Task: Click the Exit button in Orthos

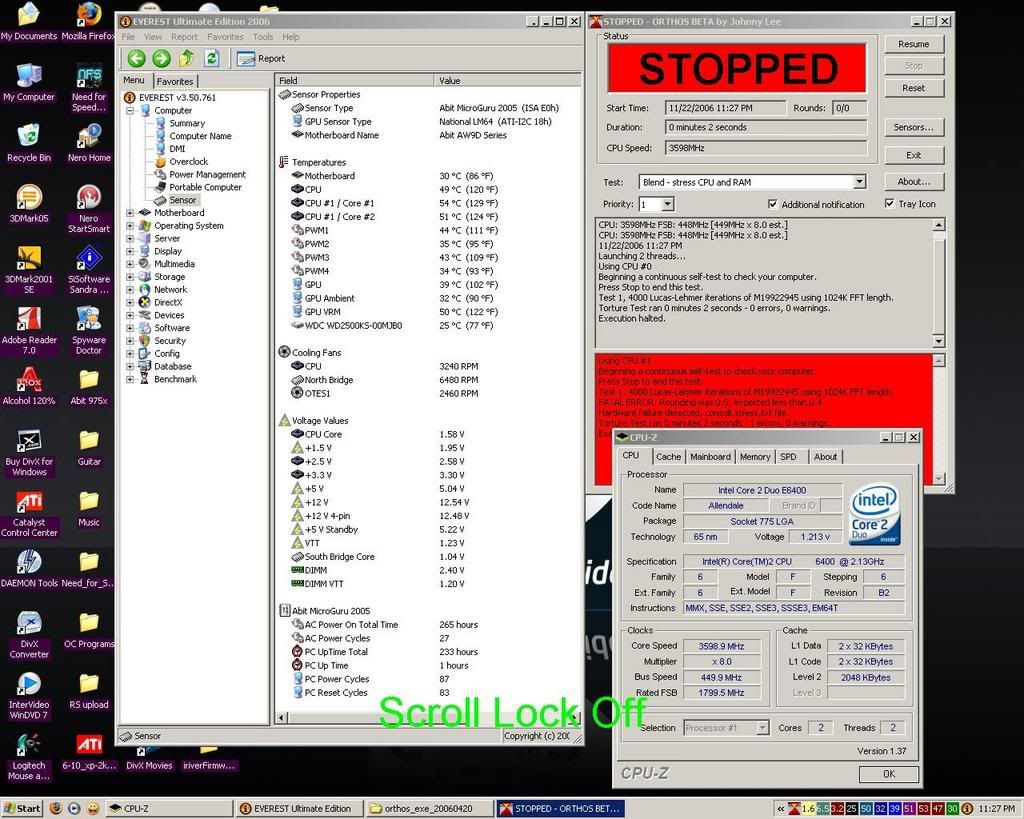Action: click(x=914, y=155)
